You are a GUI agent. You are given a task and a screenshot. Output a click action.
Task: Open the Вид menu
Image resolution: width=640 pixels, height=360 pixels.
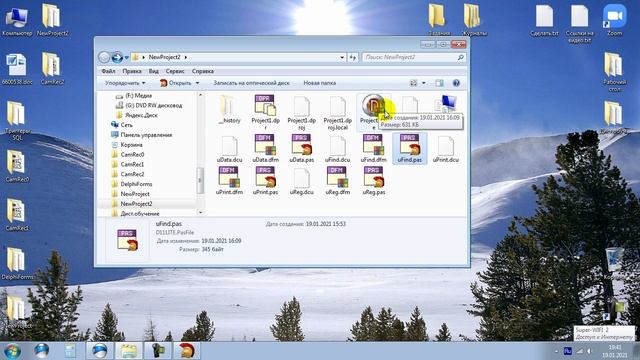point(153,71)
